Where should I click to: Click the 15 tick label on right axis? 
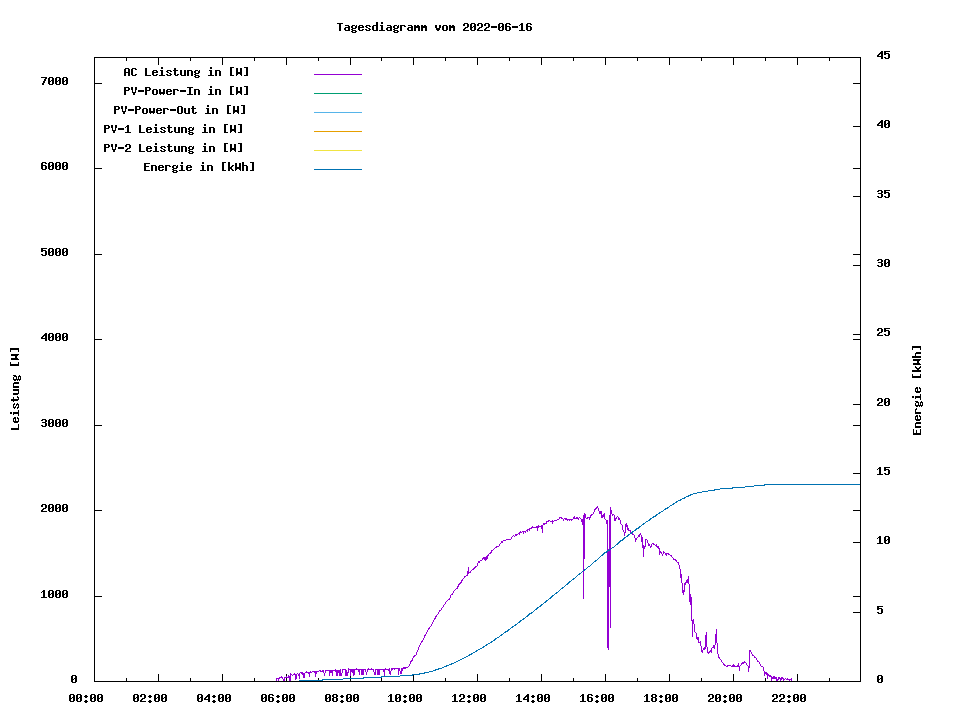pos(884,471)
